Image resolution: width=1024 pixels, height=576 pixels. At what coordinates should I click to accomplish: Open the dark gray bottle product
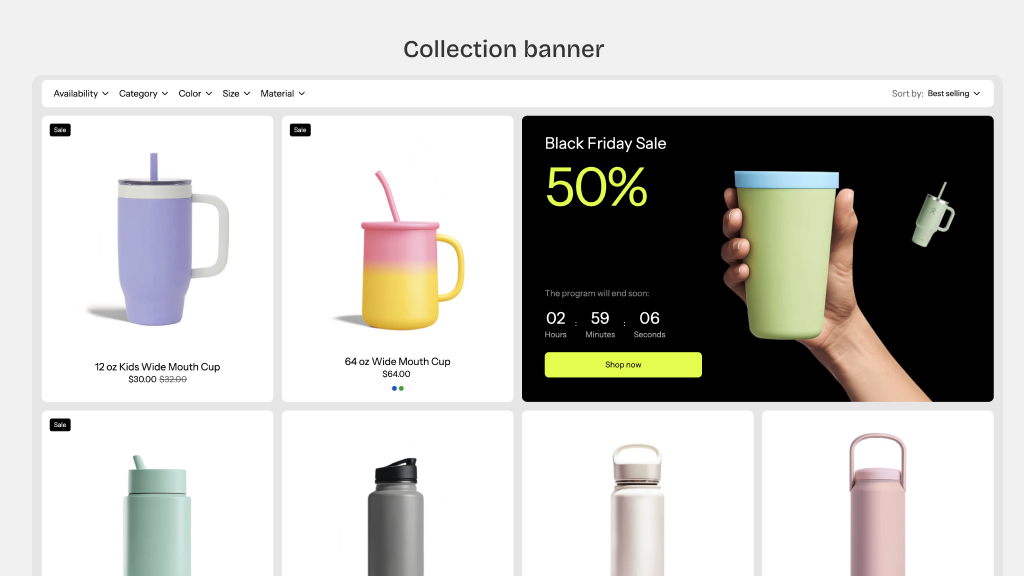pos(397,494)
